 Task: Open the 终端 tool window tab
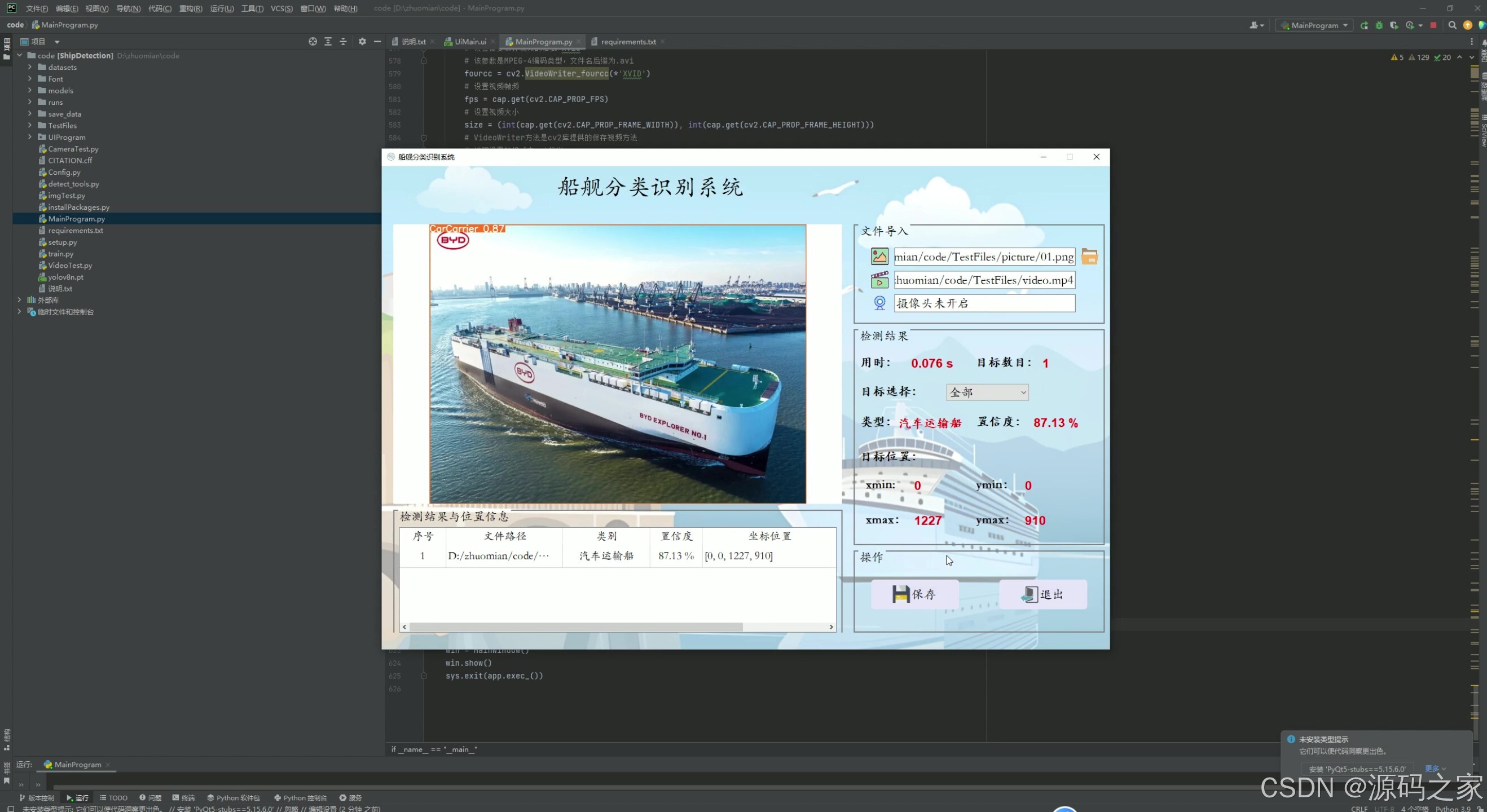point(183,798)
